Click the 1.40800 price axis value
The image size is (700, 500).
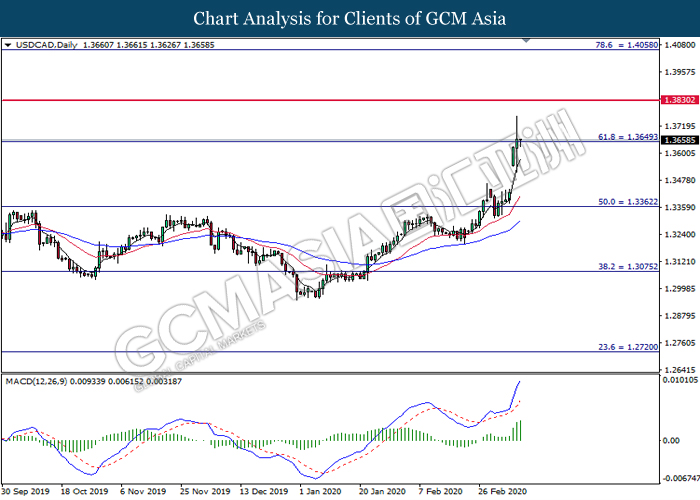[678, 45]
